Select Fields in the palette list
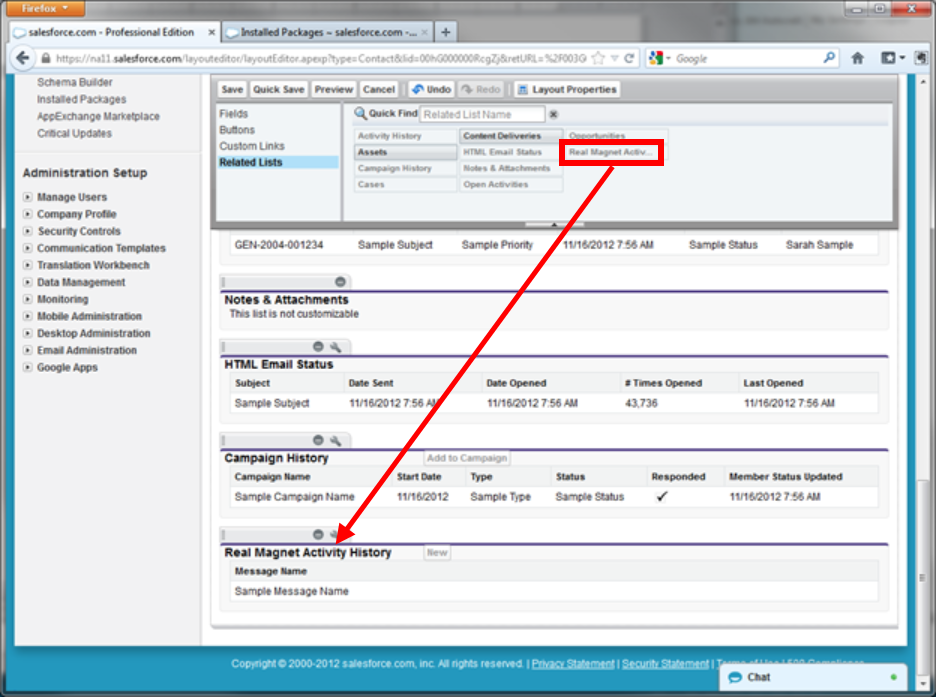Viewport: 936px width, 697px height. 233,113
